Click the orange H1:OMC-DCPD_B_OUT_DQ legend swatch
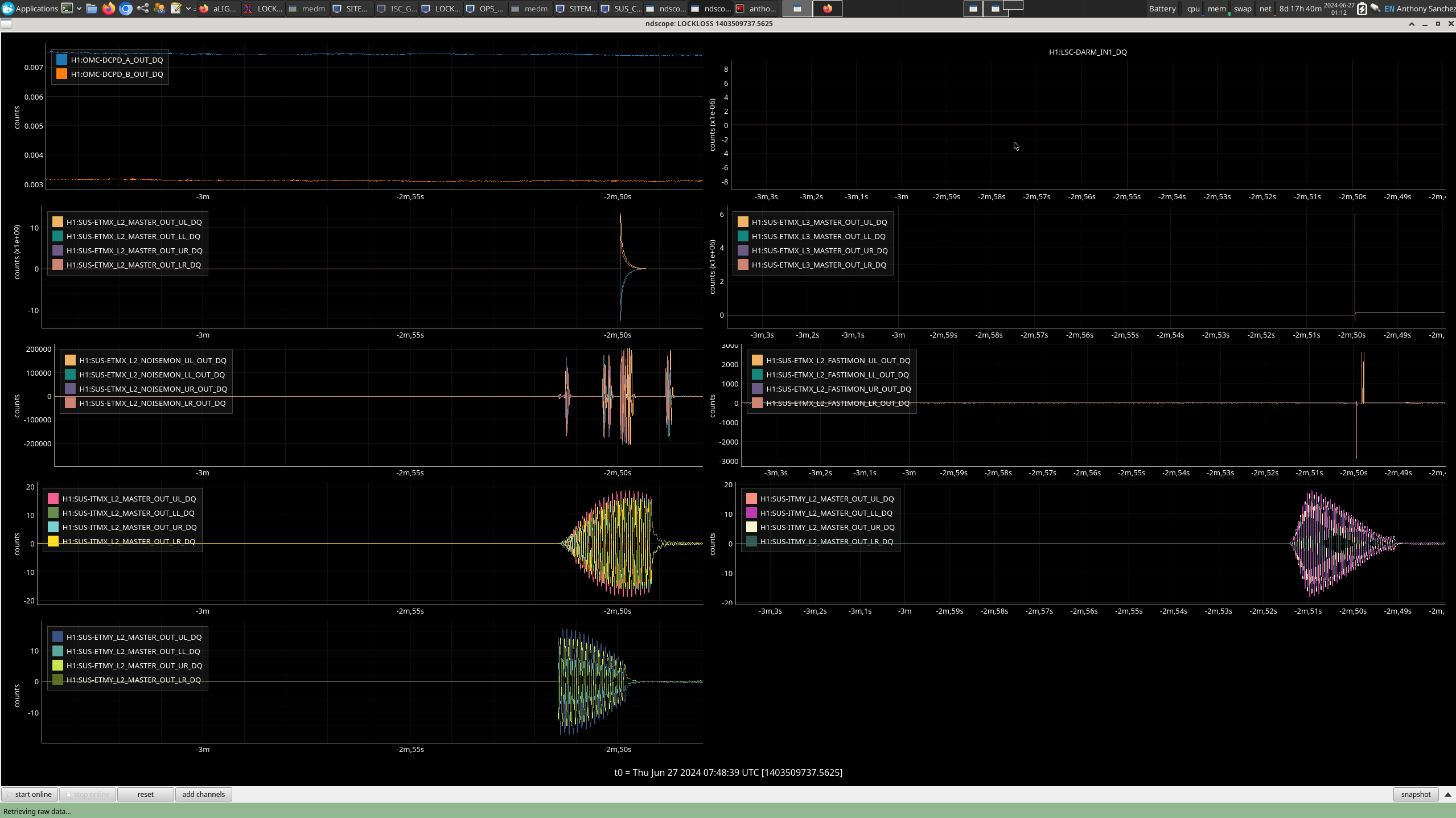Image resolution: width=1456 pixels, height=818 pixels. click(x=61, y=74)
